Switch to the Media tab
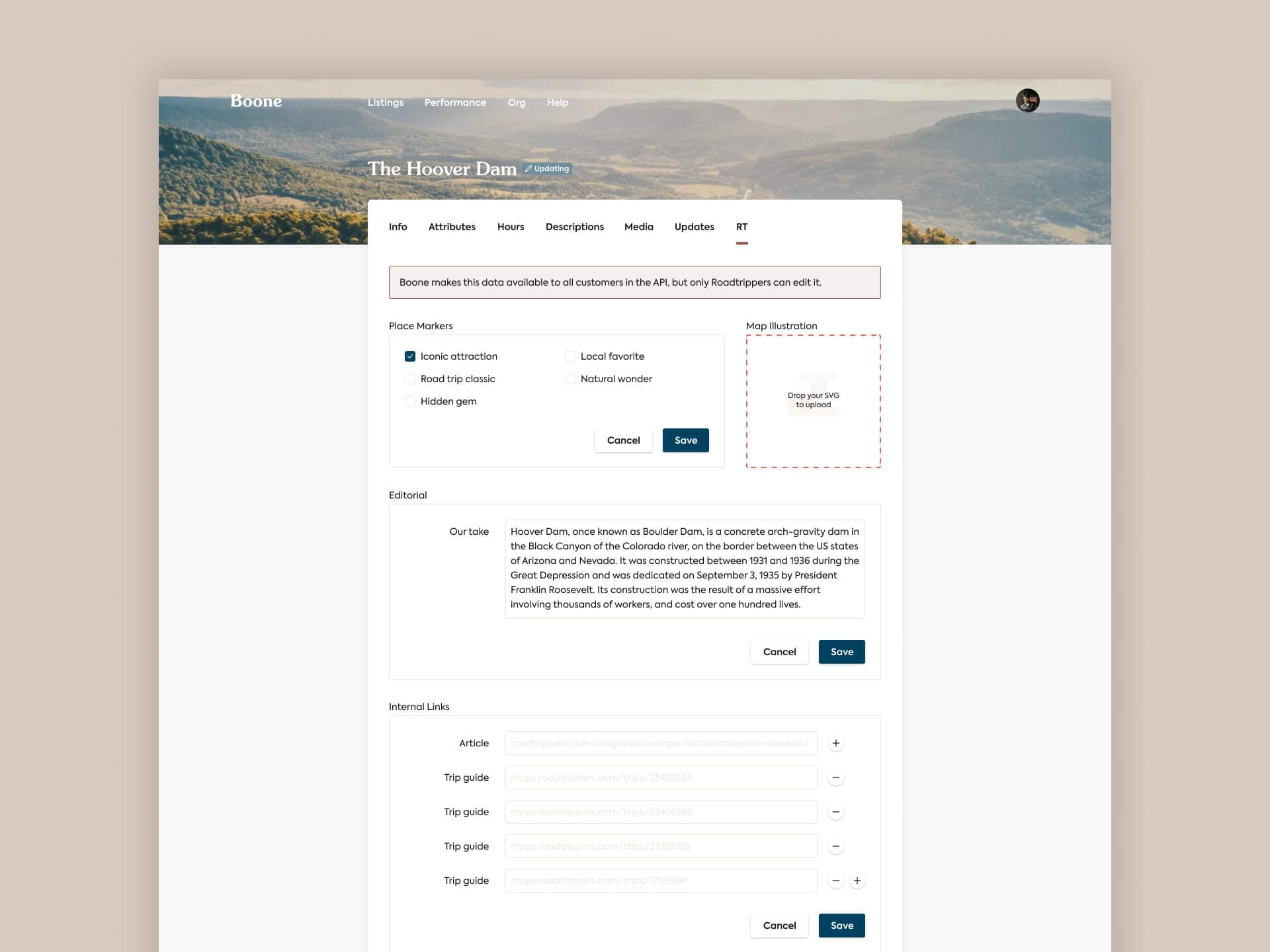The image size is (1270, 952). (x=639, y=227)
